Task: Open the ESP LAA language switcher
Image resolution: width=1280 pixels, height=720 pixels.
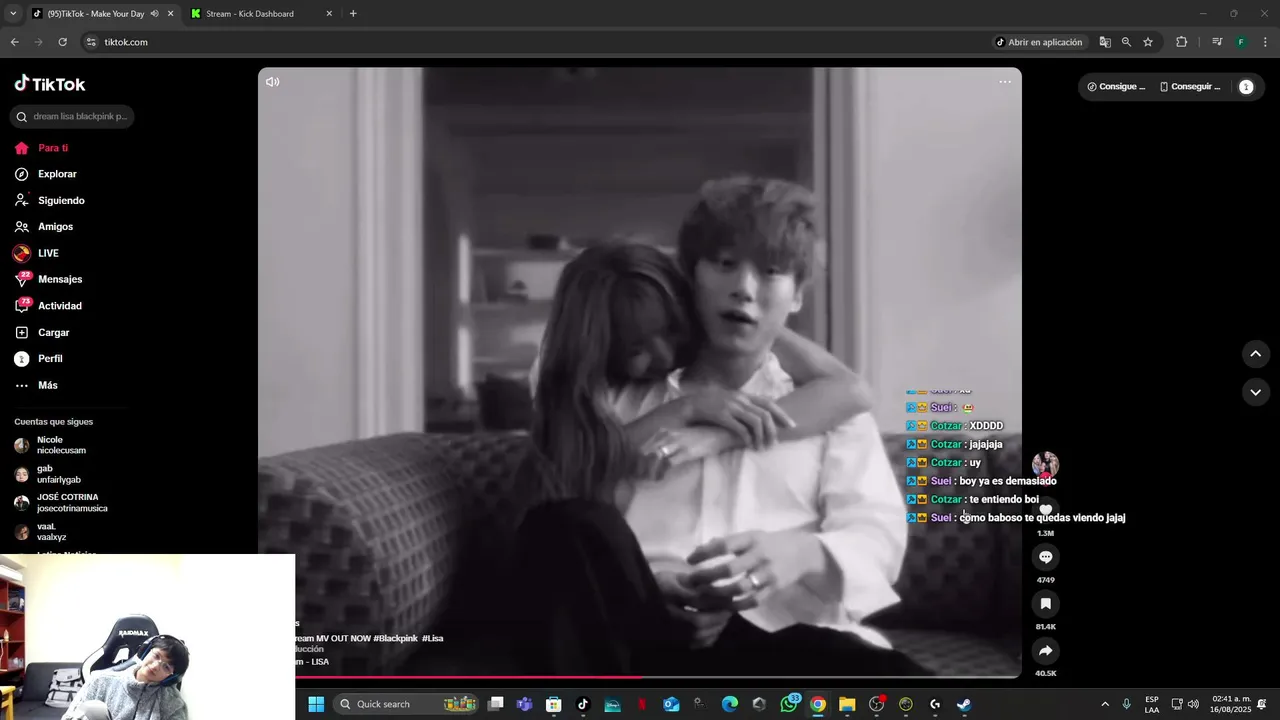Action: click(1152, 704)
